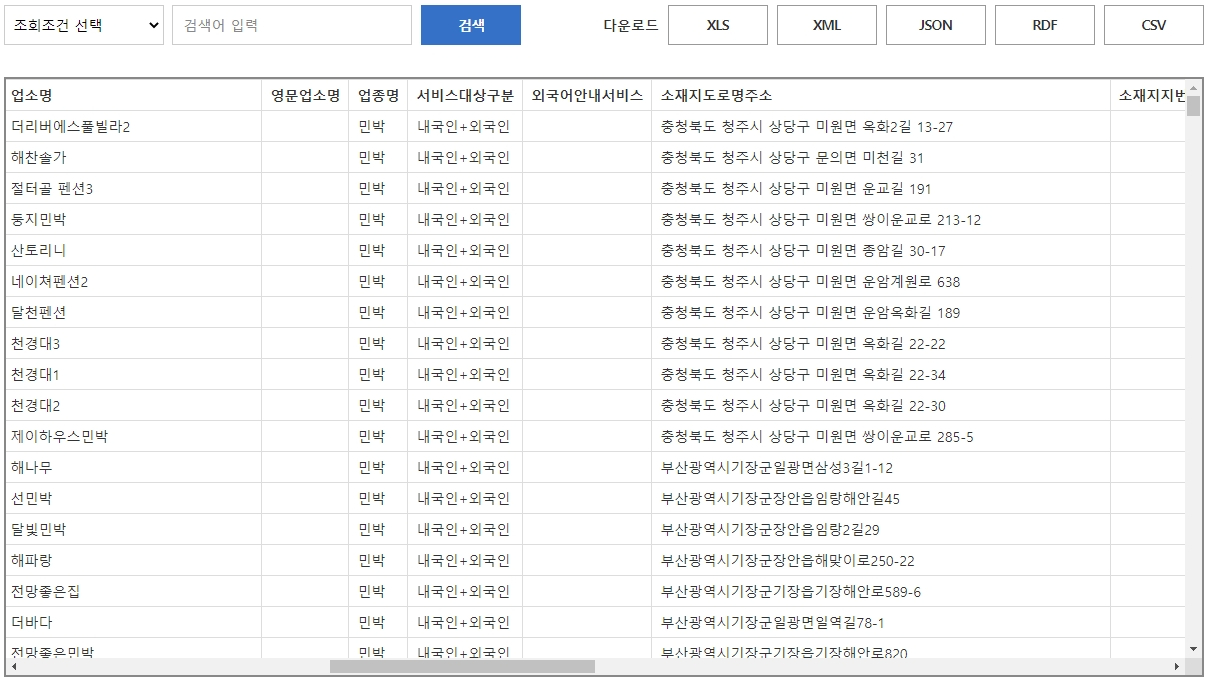Click 내국인+외국인 in the 해파랑 row
This screenshot has height=686, width=1212.
pos(464,560)
